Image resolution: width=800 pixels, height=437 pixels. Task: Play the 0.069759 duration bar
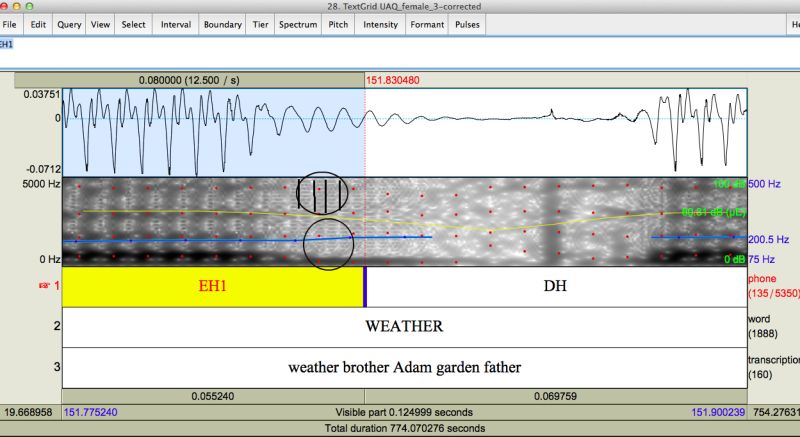556,396
